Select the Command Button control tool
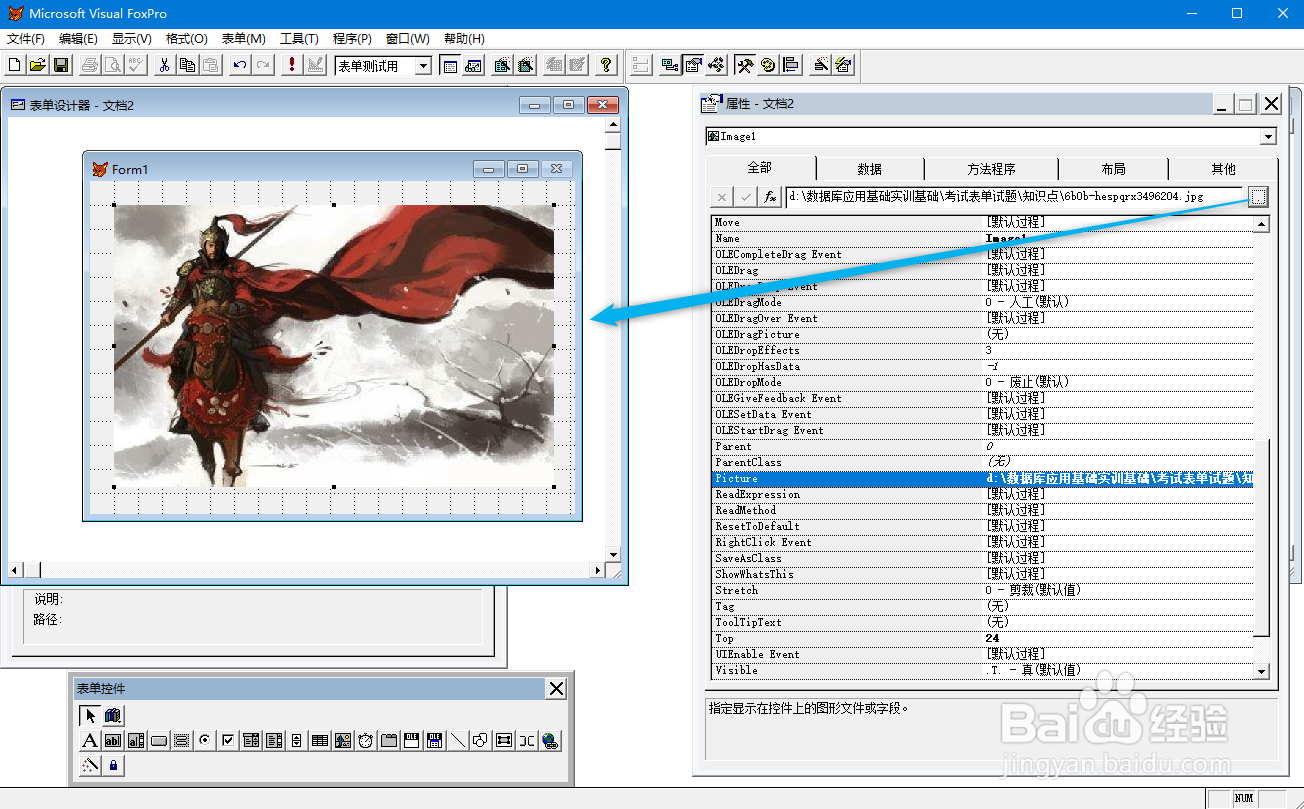This screenshot has height=809, width=1304. (159, 740)
